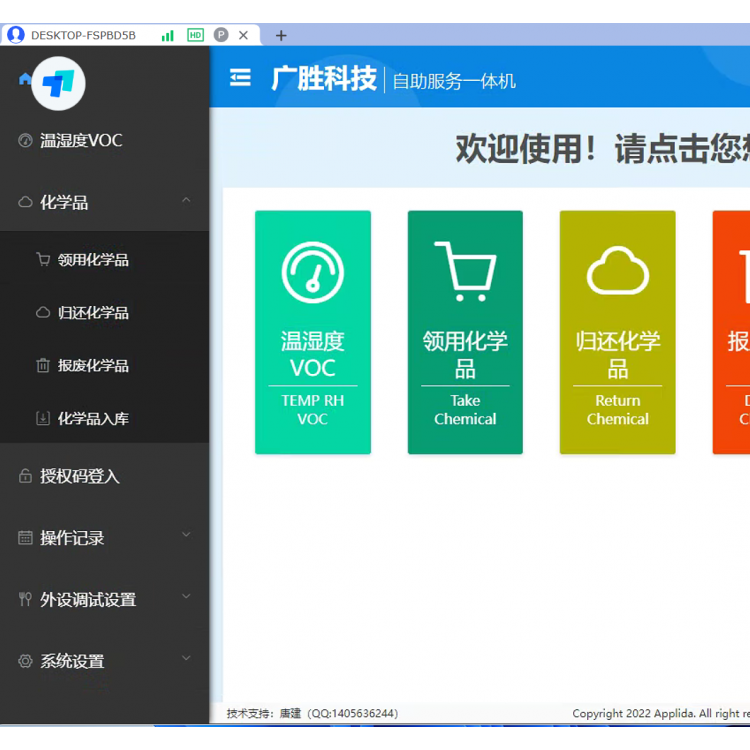Click 广胜科技 title in header

coord(324,79)
